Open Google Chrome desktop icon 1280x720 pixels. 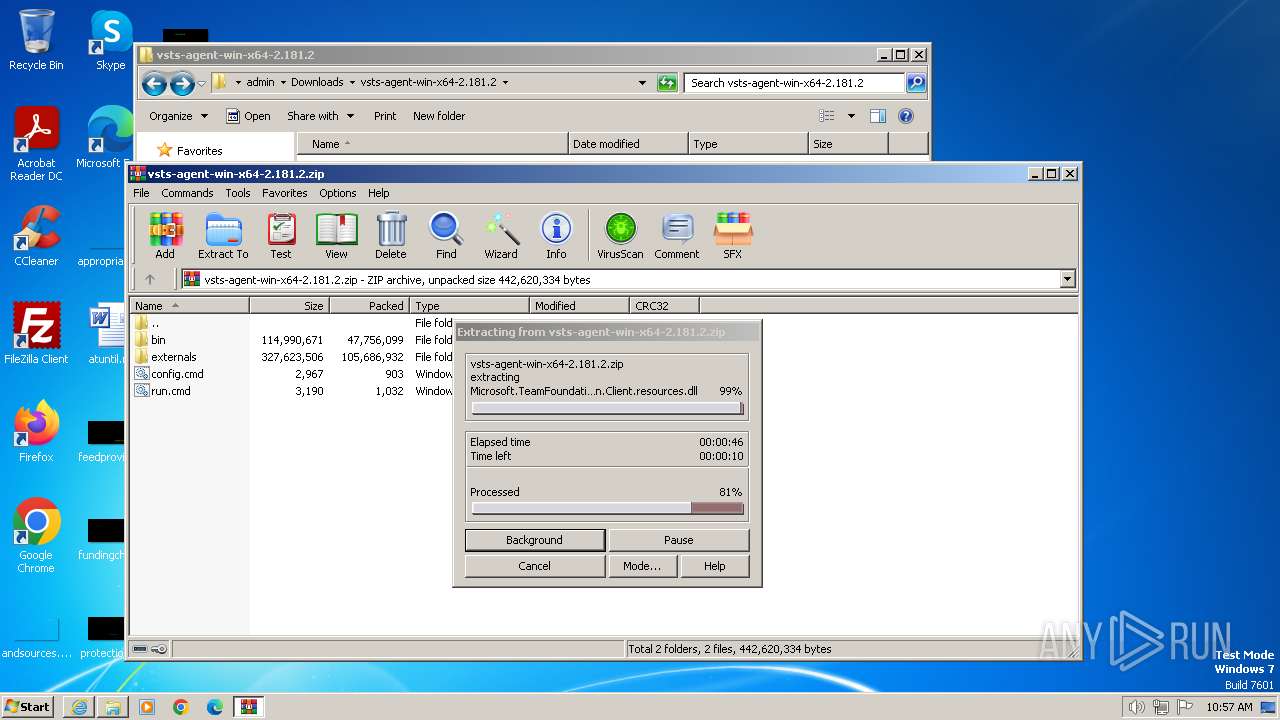coord(36,536)
